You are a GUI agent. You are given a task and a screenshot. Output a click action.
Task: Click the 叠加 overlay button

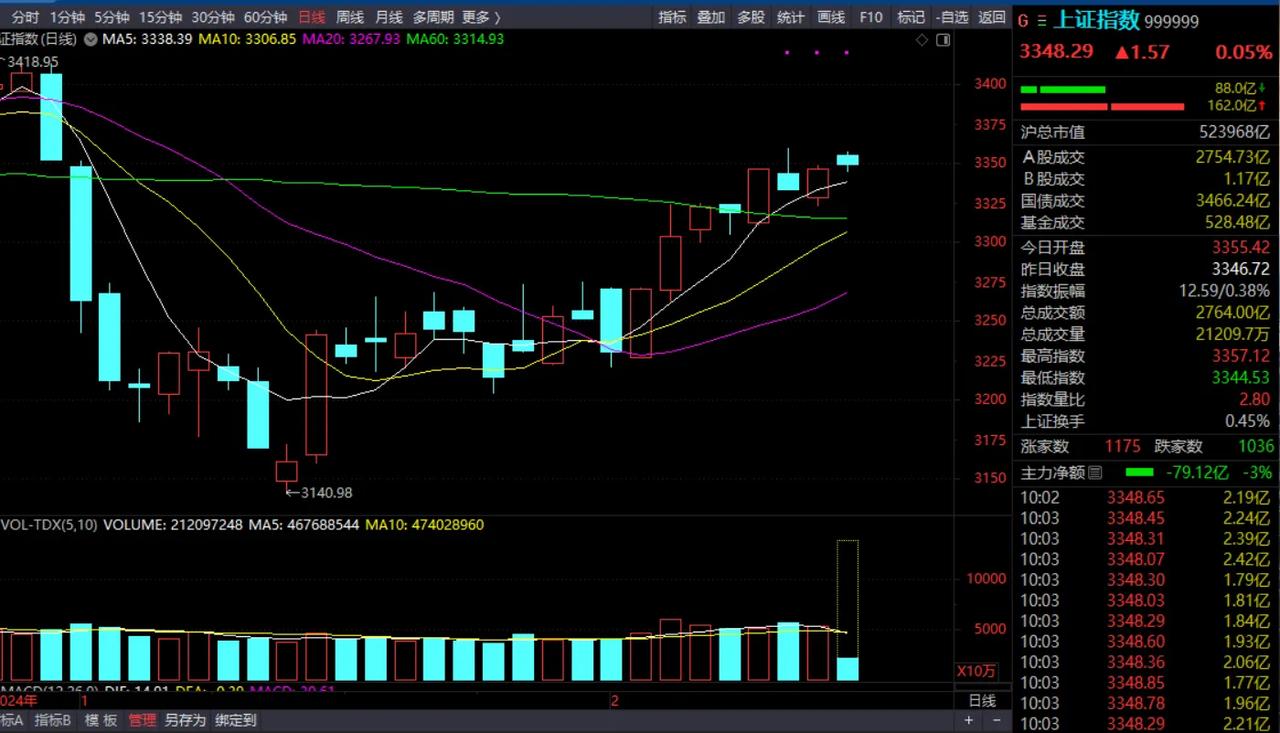click(x=711, y=17)
